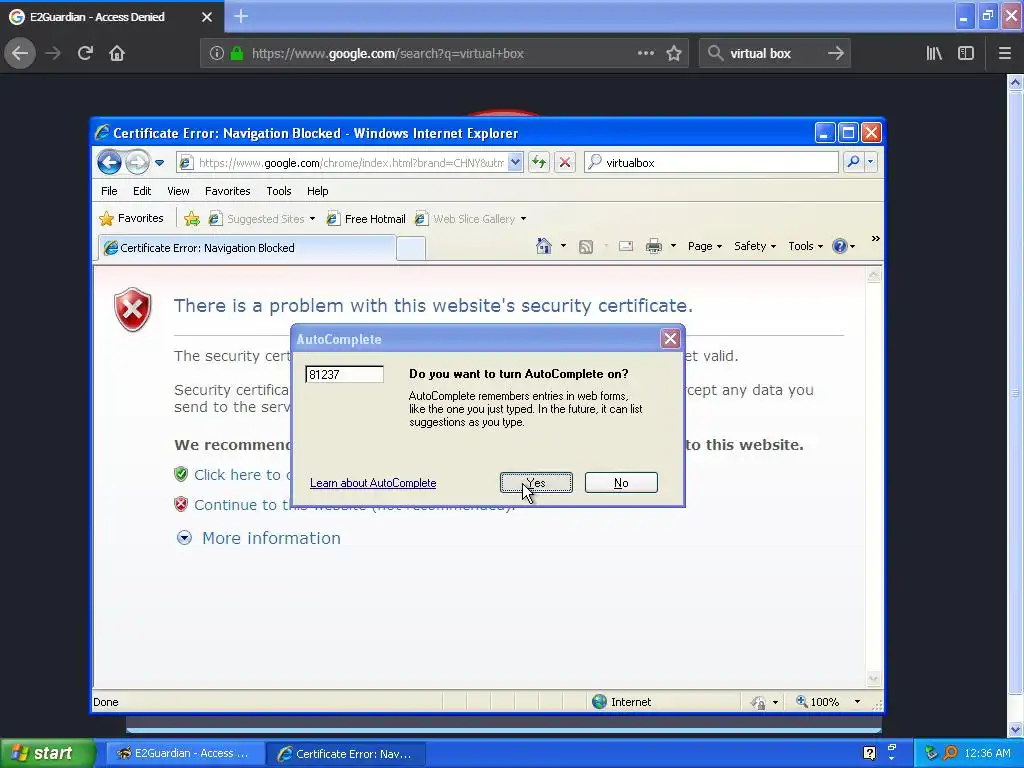
Task: Expand the Print dropdown arrow in IE
Action: (x=673, y=246)
